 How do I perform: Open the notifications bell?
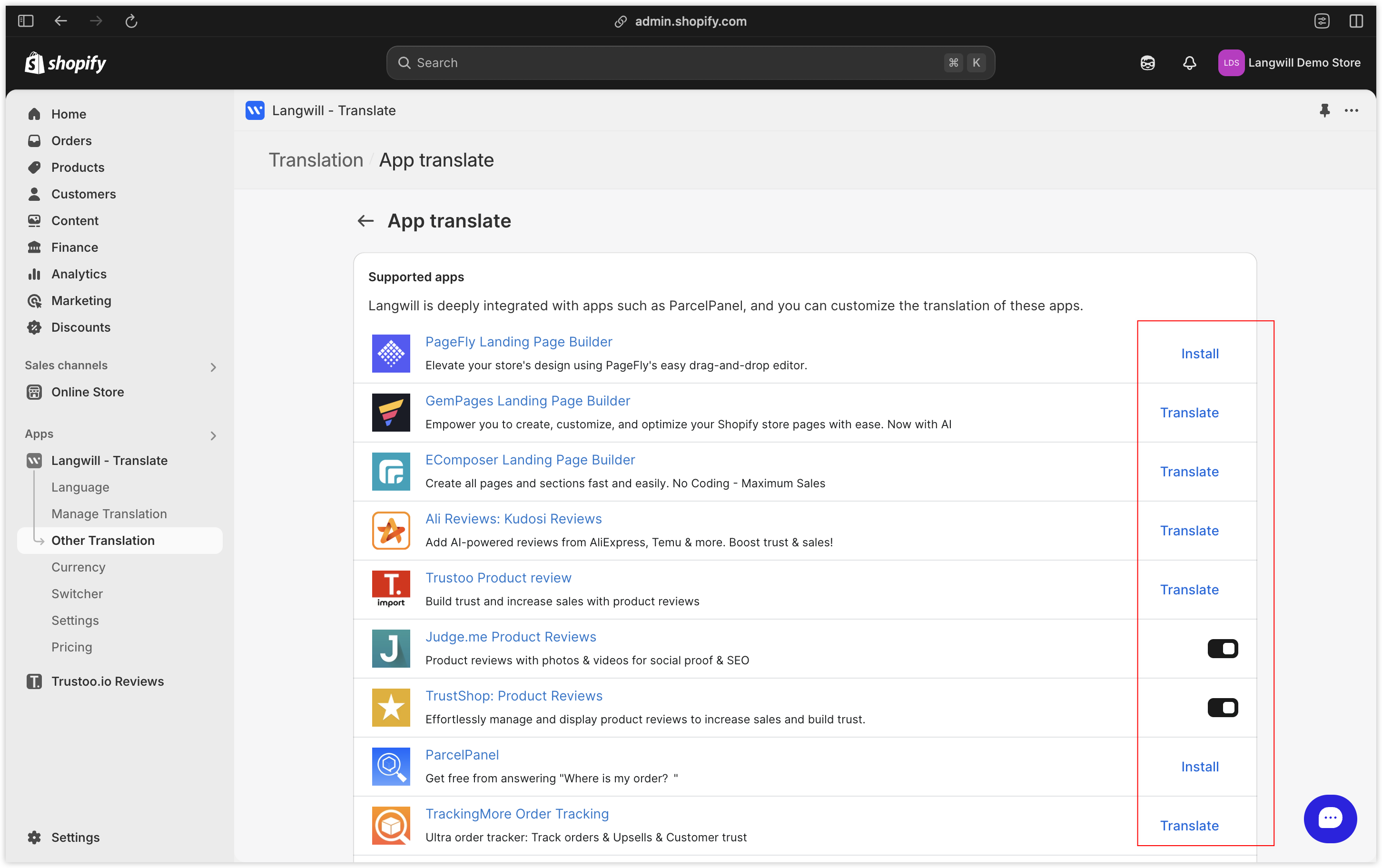(x=1189, y=62)
